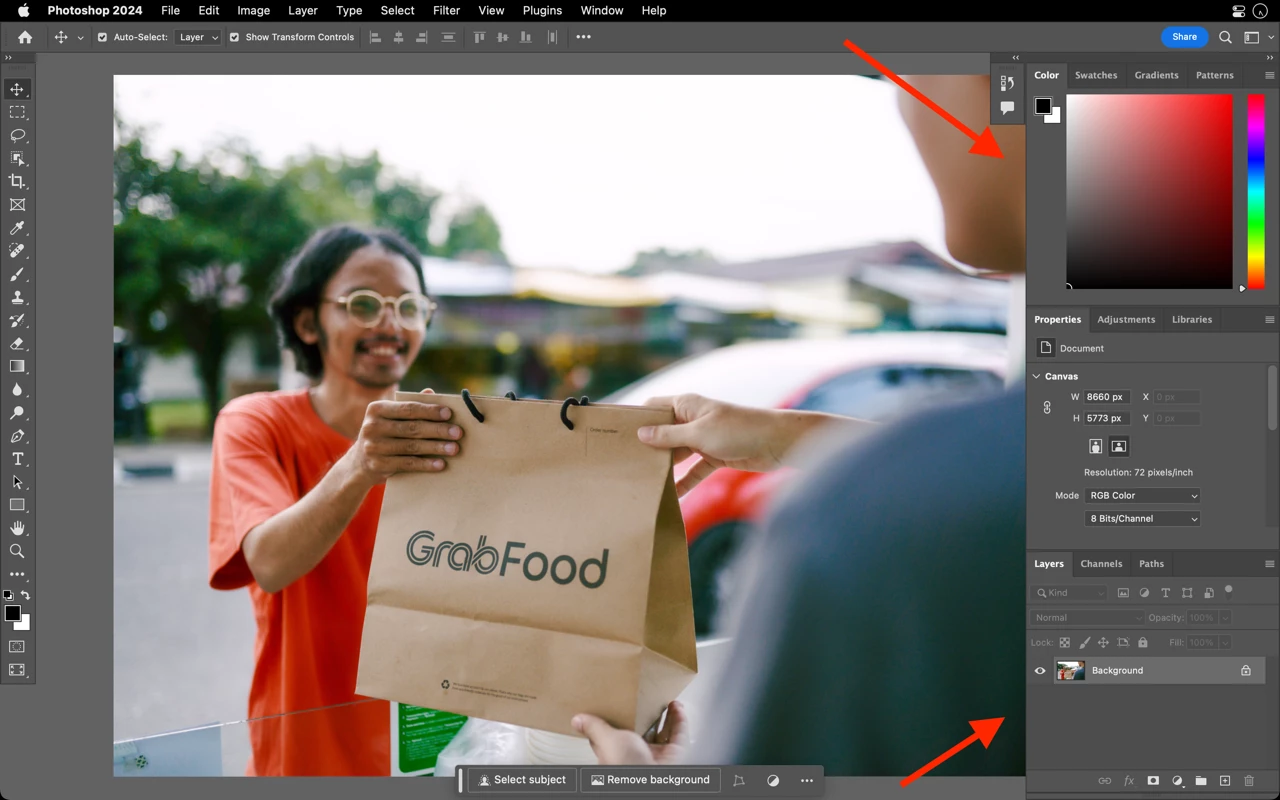Image resolution: width=1280 pixels, height=800 pixels.
Task: Switch to the Paths tab
Action: pos(1151,564)
